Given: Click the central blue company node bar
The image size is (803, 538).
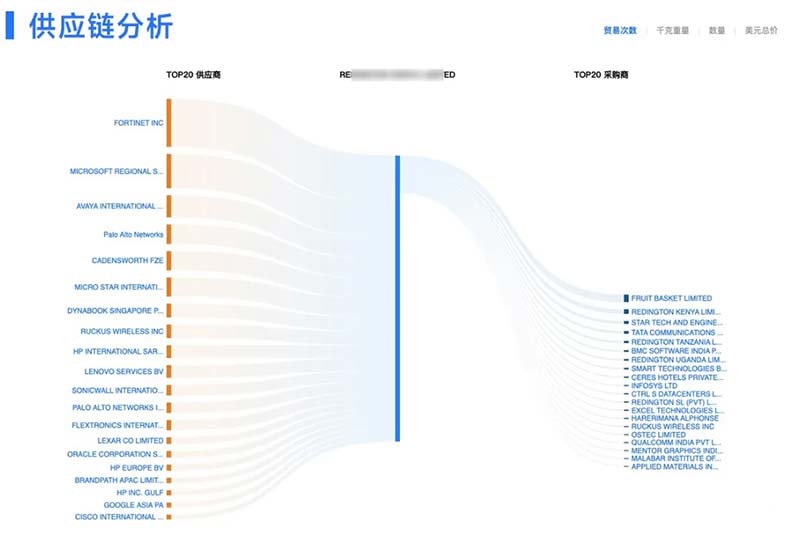Looking at the screenshot, I should (397, 298).
